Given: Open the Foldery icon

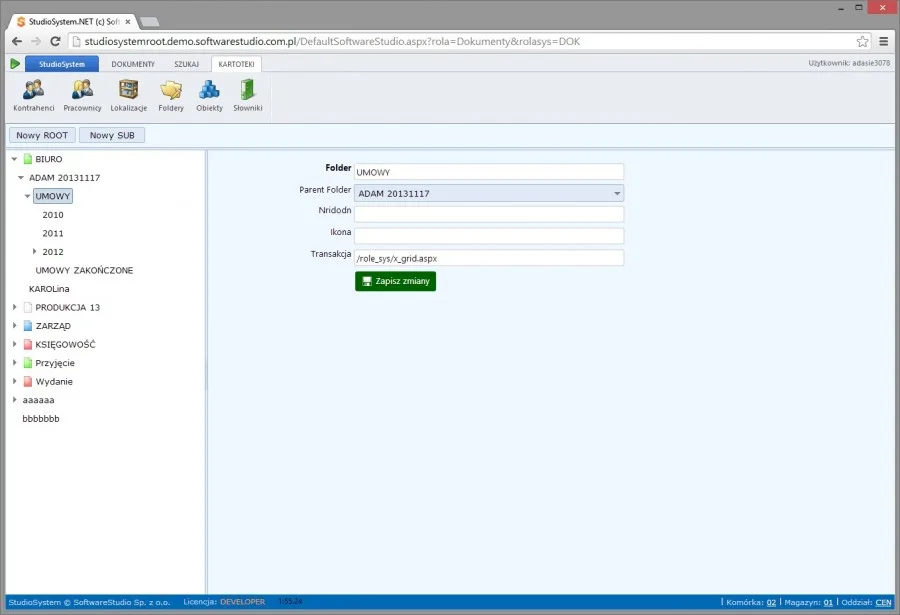Looking at the screenshot, I should (x=171, y=95).
